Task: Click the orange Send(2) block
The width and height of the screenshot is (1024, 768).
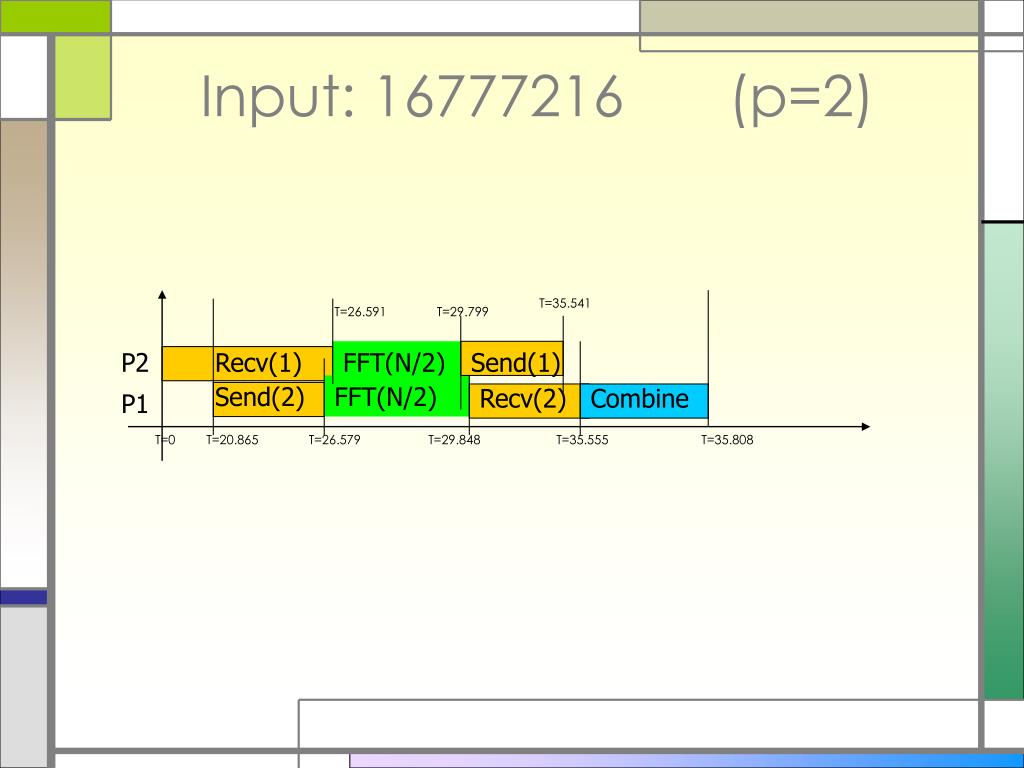Action: point(268,399)
